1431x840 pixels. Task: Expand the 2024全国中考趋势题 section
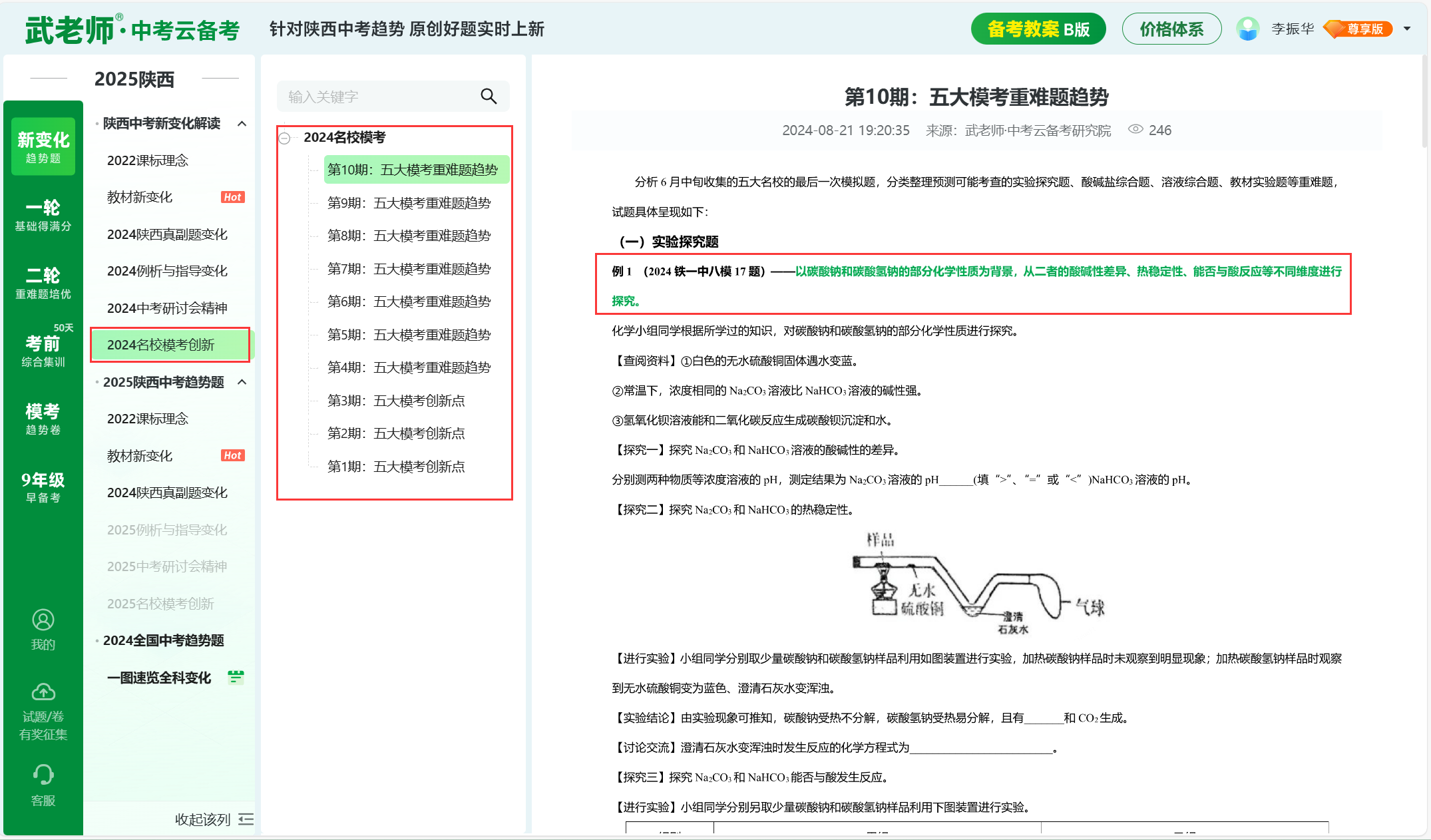[164, 640]
